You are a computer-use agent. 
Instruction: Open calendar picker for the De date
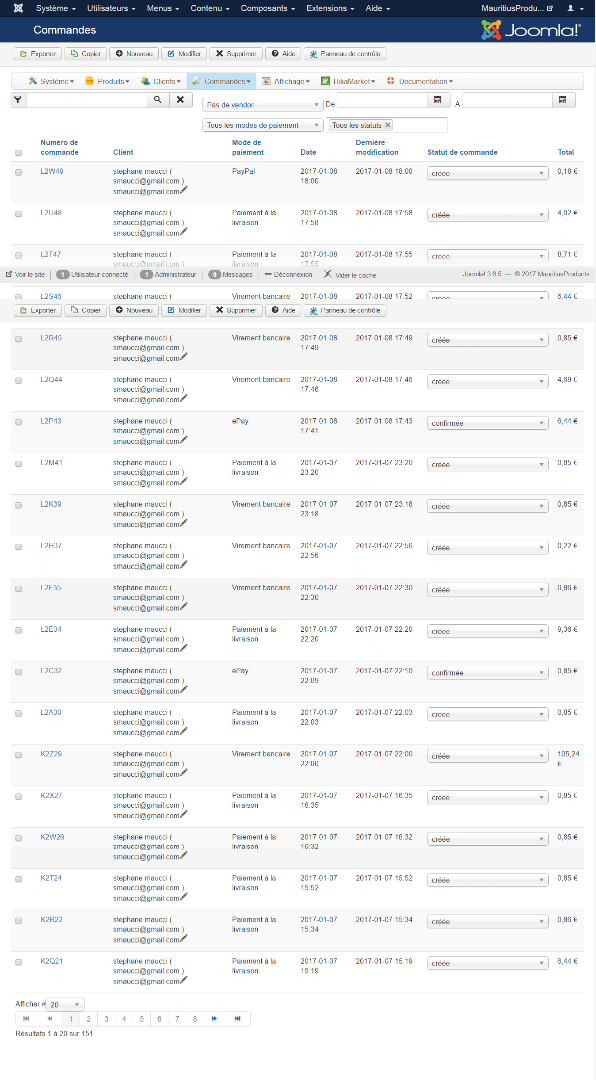pyautogui.click(x=438, y=100)
